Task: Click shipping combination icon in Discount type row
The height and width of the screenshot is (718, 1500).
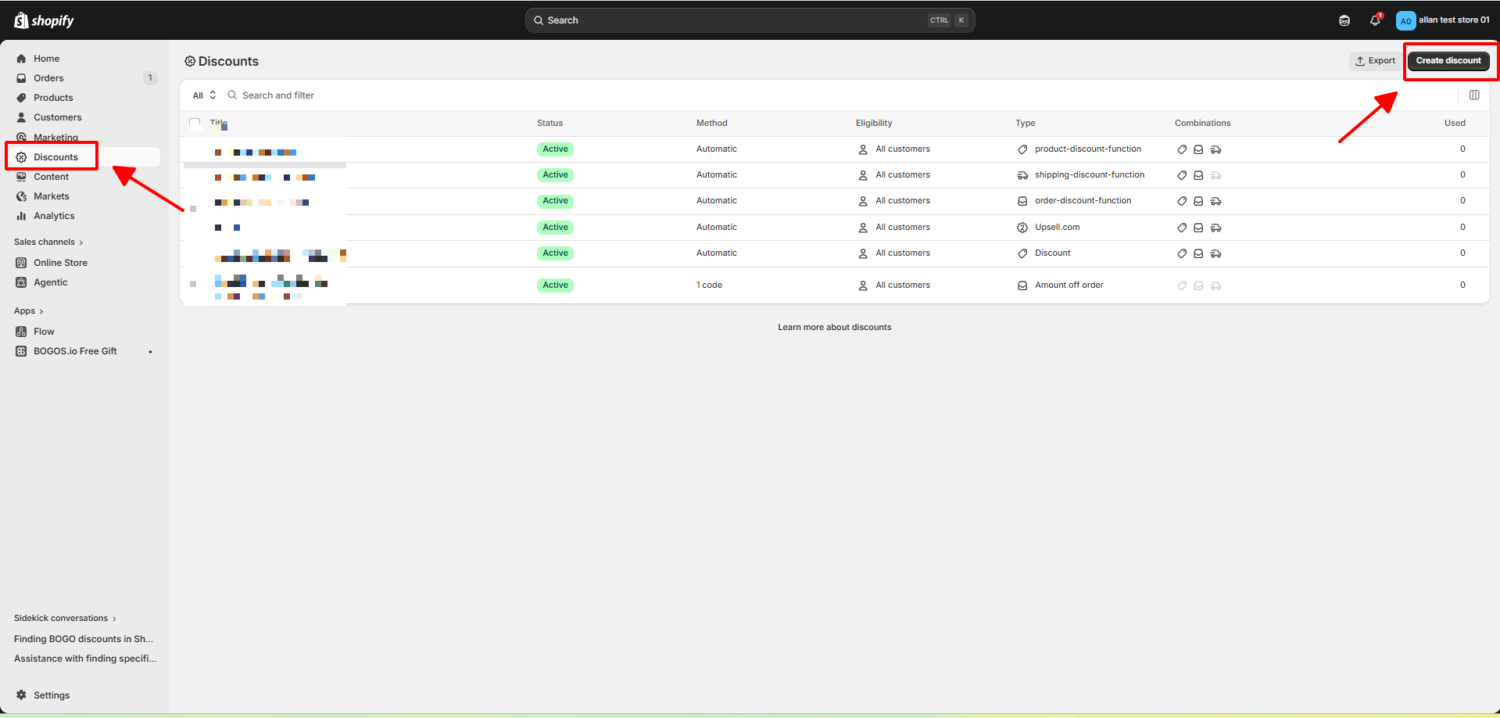Action: [x=1215, y=253]
